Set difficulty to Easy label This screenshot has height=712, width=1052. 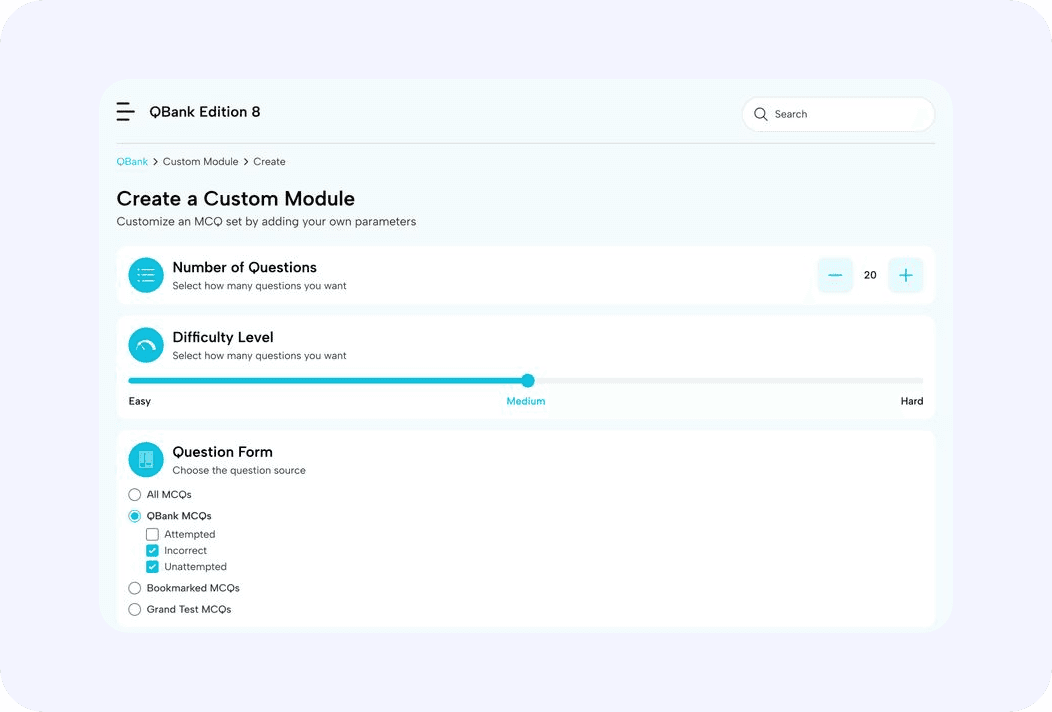coord(140,401)
